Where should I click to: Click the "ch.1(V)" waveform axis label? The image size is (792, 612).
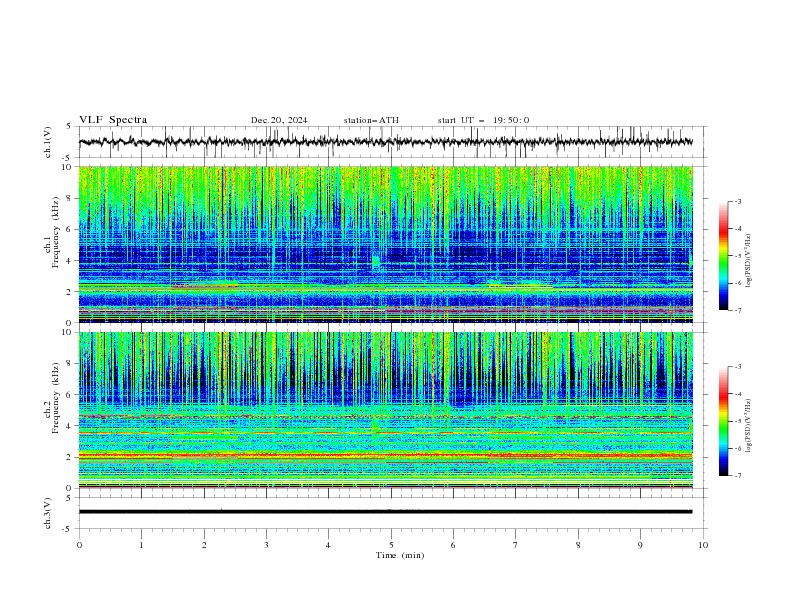(48, 142)
